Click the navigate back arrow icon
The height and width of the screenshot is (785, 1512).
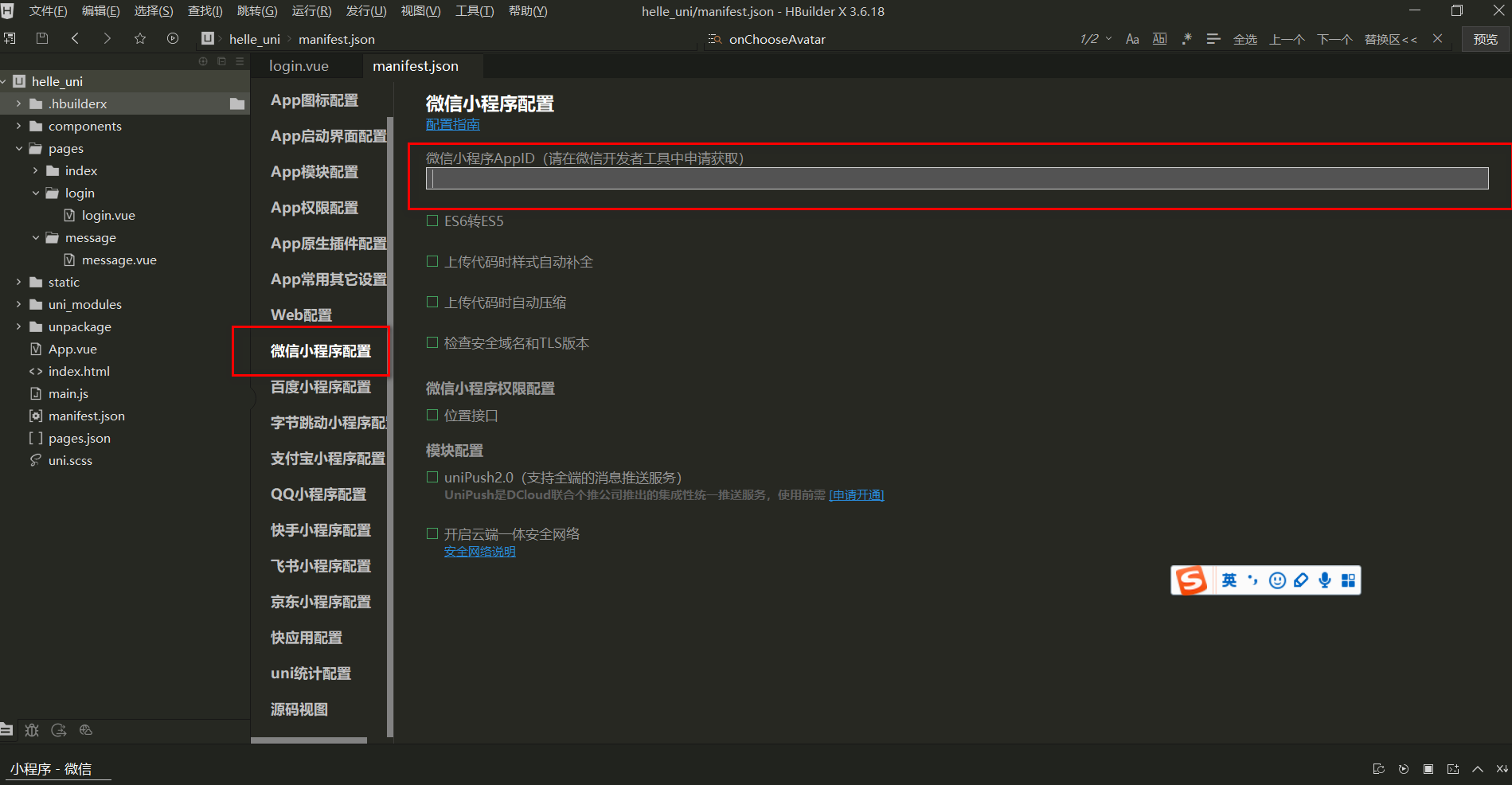pyautogui.click(x=75, y=37)
